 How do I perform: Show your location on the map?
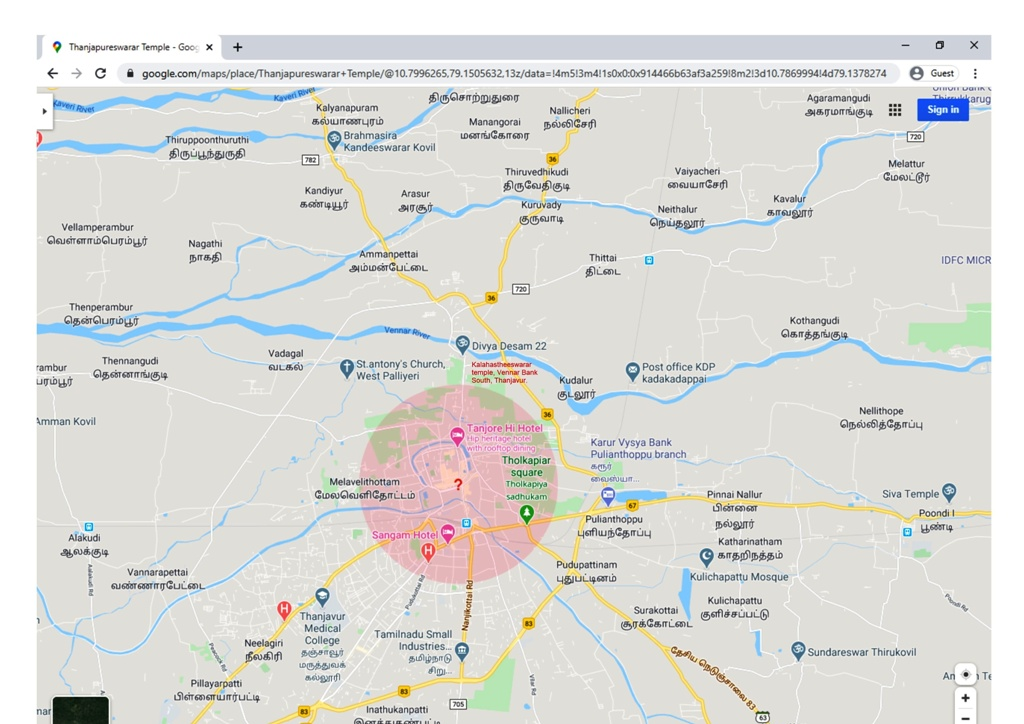tap(964, 674)
